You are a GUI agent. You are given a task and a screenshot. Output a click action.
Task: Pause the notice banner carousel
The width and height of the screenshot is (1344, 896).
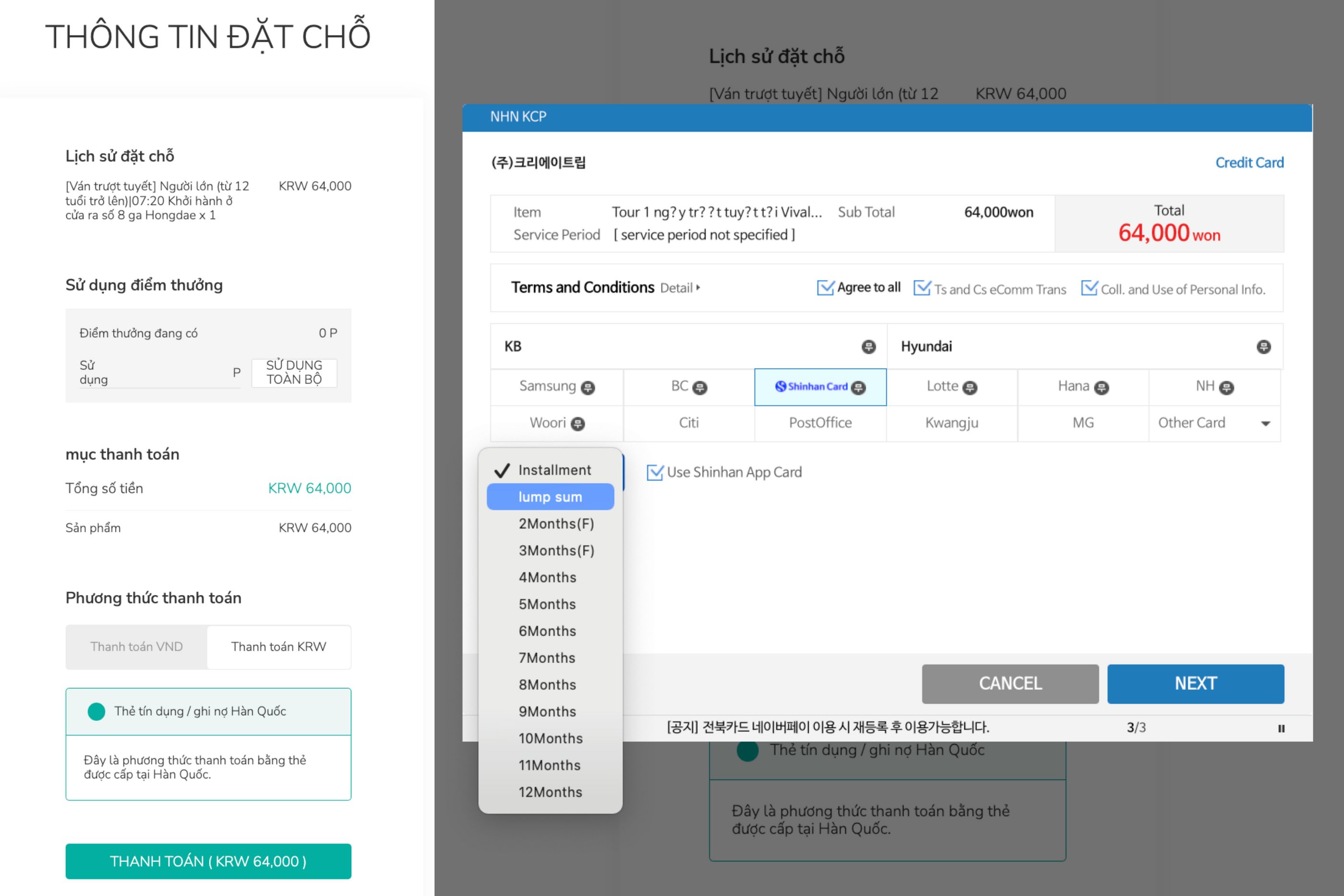point(1281,728)
